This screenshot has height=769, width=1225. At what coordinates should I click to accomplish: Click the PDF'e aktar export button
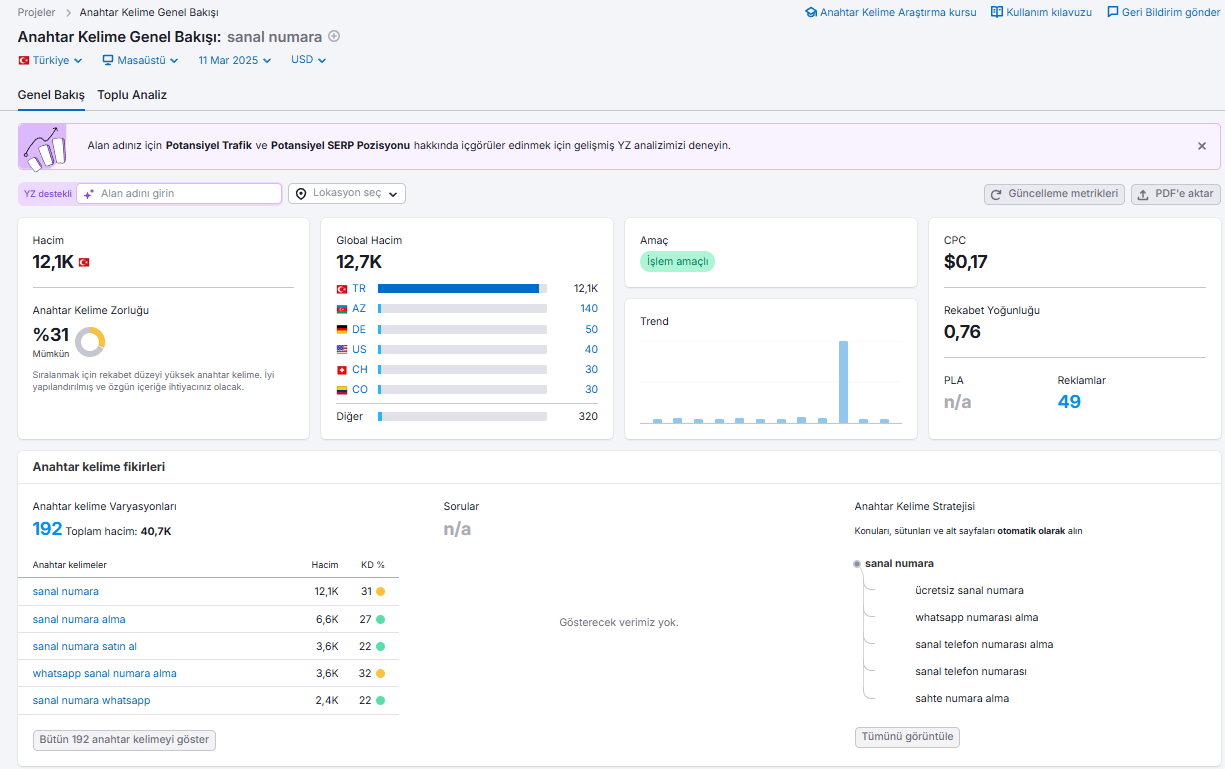(1175, 194)
